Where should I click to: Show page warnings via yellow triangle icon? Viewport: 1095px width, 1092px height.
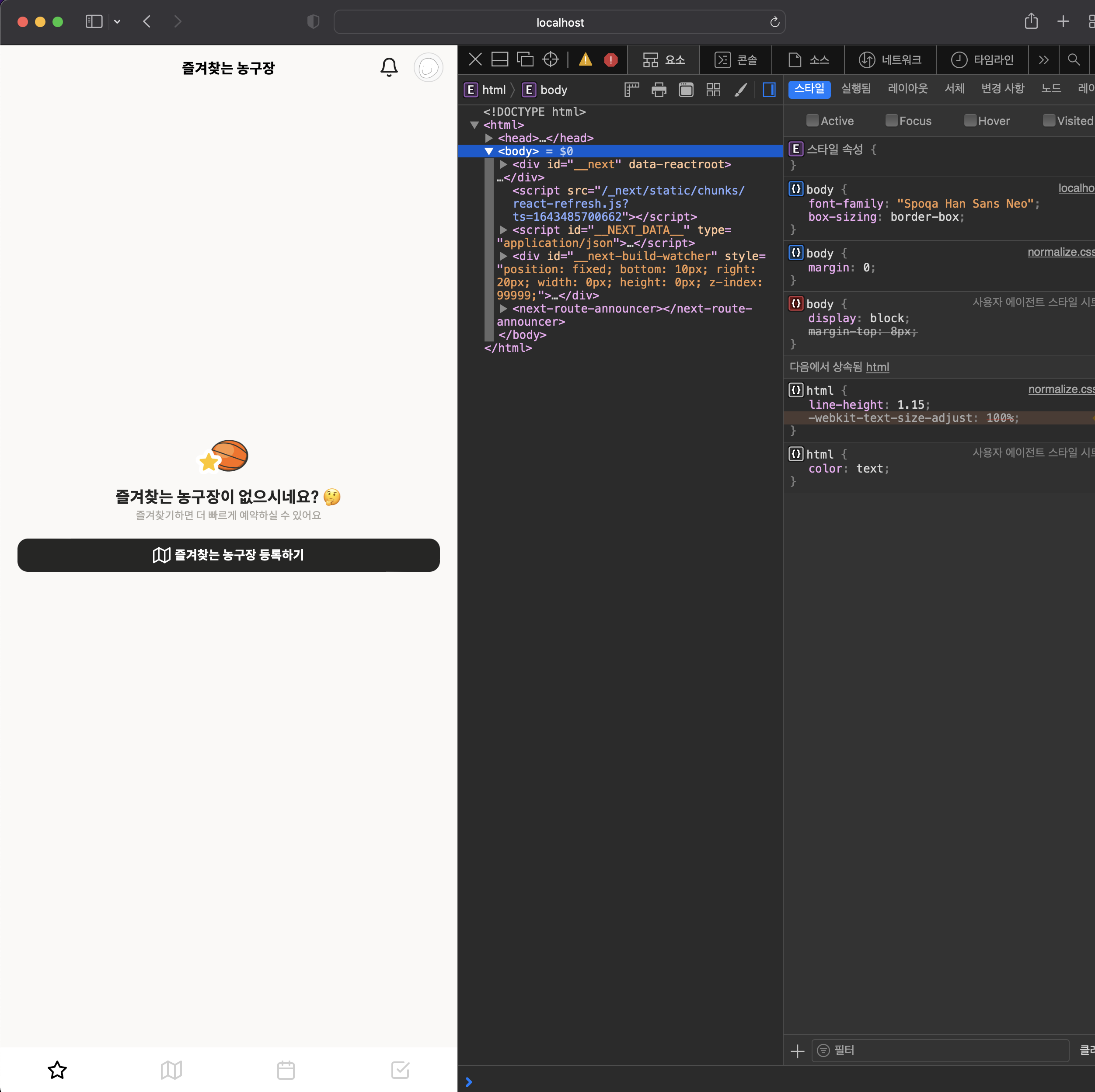(x=585, y=59)
